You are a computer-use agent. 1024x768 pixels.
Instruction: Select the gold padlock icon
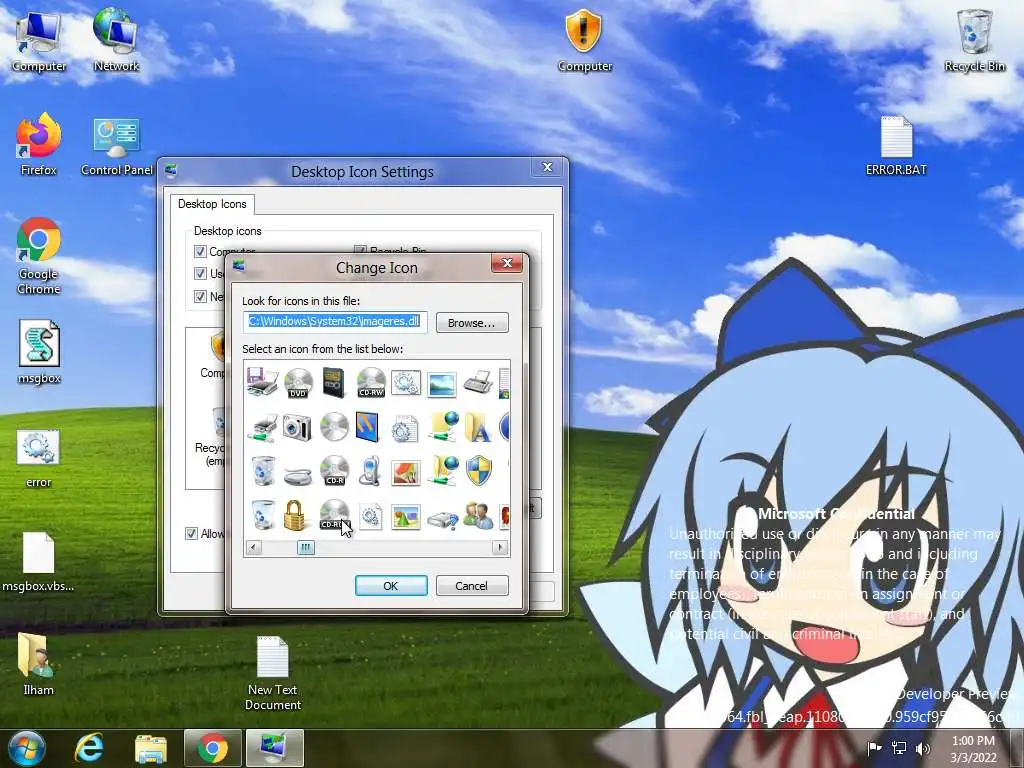[x=295, y=515]
